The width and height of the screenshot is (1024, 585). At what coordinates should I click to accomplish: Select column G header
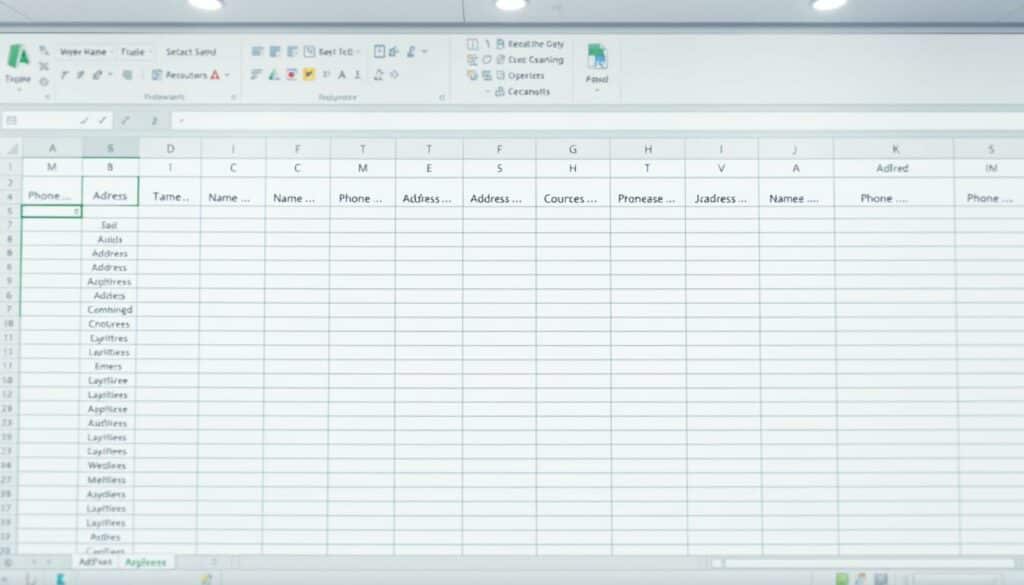pos(573,149)
